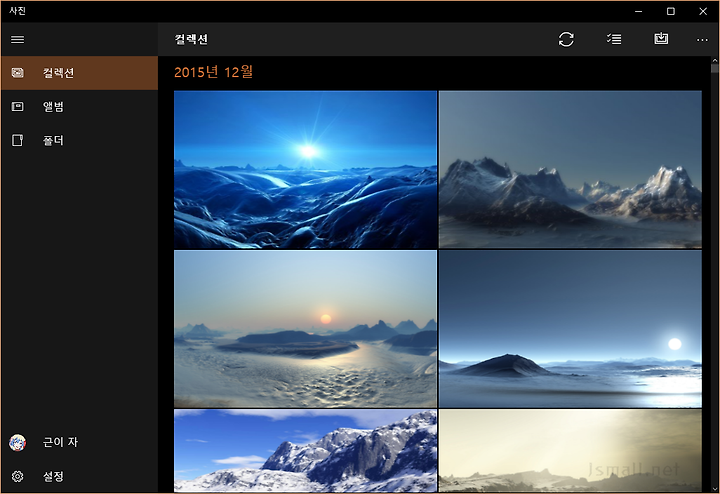The image size is (720, 494).
Task: Click the 앨범 sidebar icon
Action: (x=17, y=107)
